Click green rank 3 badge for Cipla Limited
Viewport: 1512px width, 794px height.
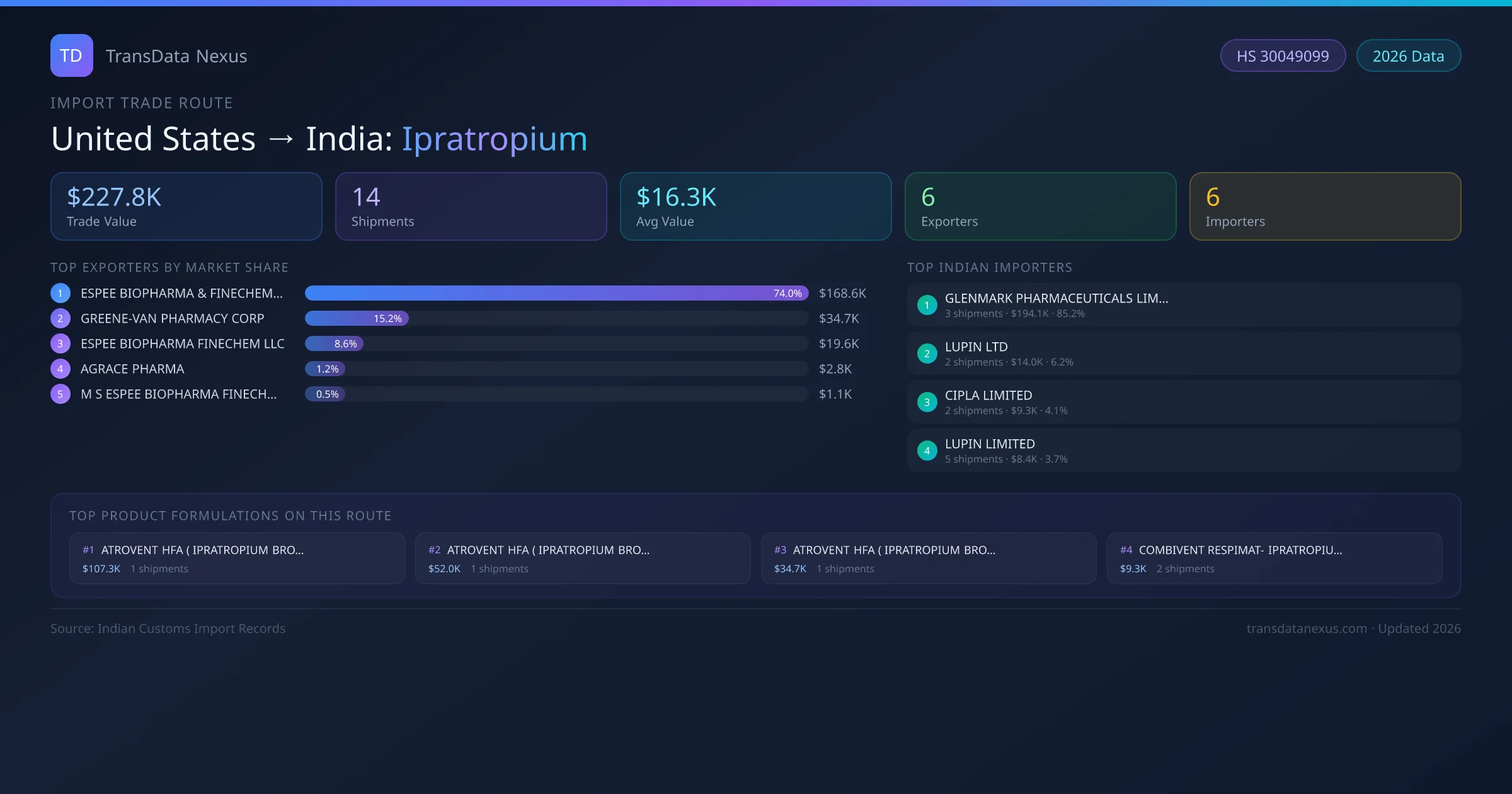[x=927, y=402]
